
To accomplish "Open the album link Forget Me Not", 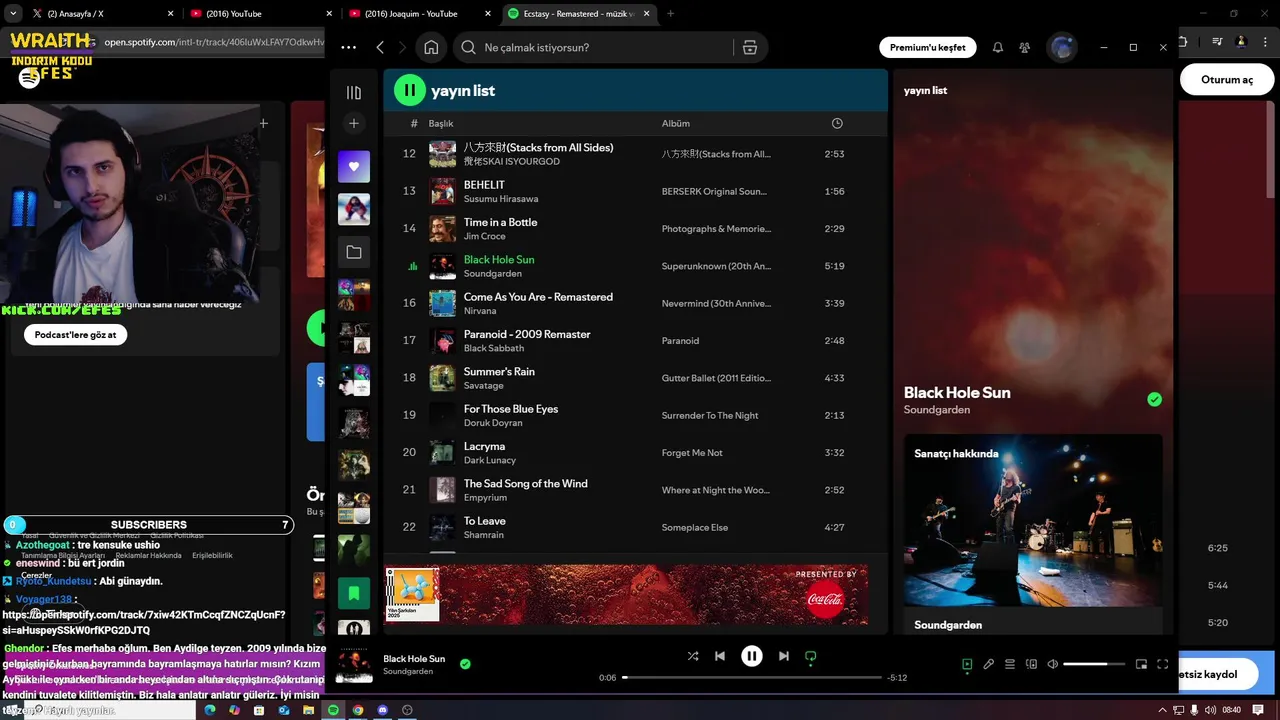I will (692, 453).
